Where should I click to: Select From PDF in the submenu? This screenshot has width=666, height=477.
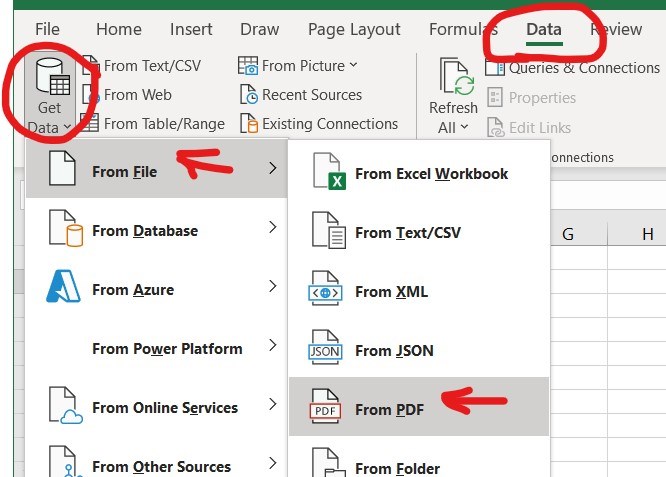pyautogui.click(x=389, y=409)
